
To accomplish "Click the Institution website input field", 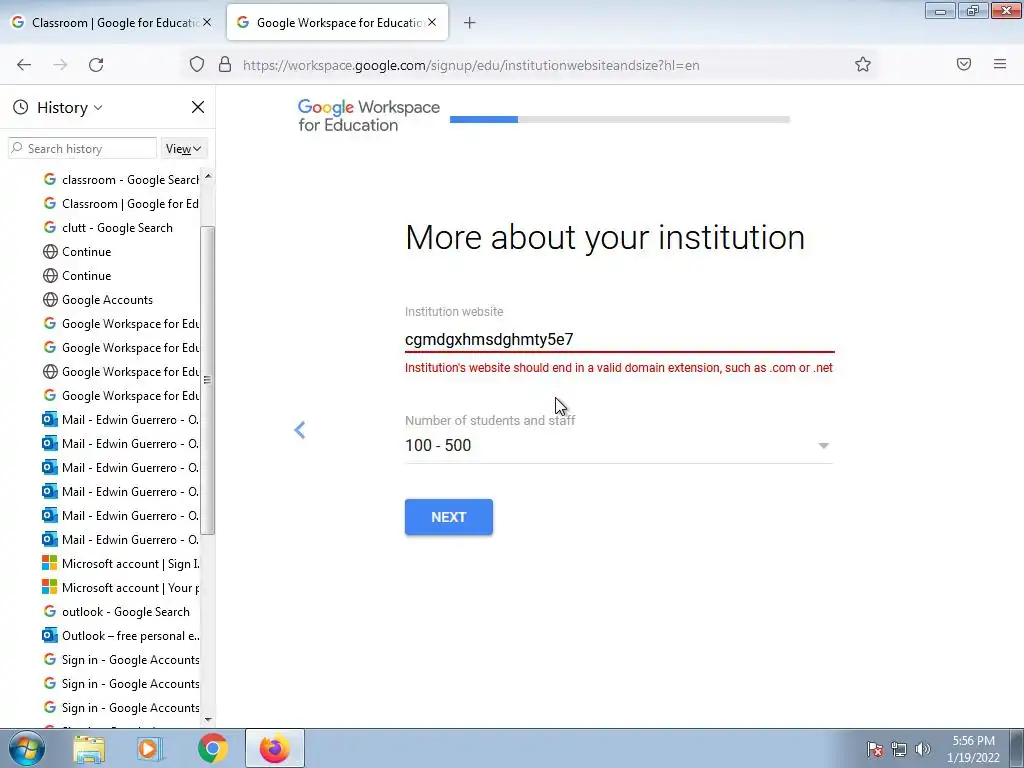I will click(619, 340).
